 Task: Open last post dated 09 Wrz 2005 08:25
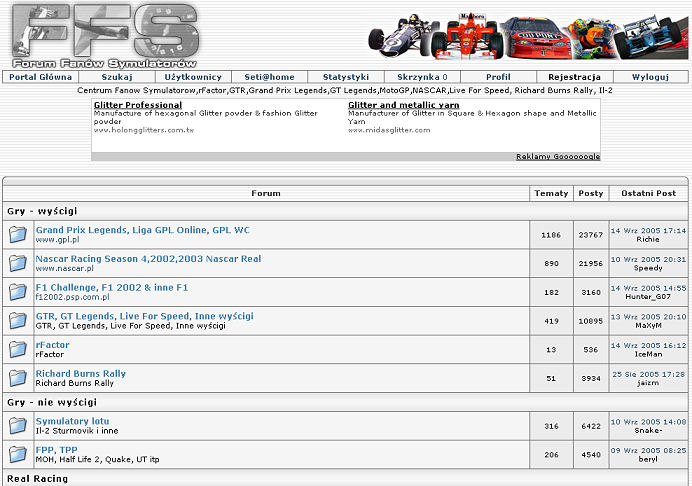648,450
